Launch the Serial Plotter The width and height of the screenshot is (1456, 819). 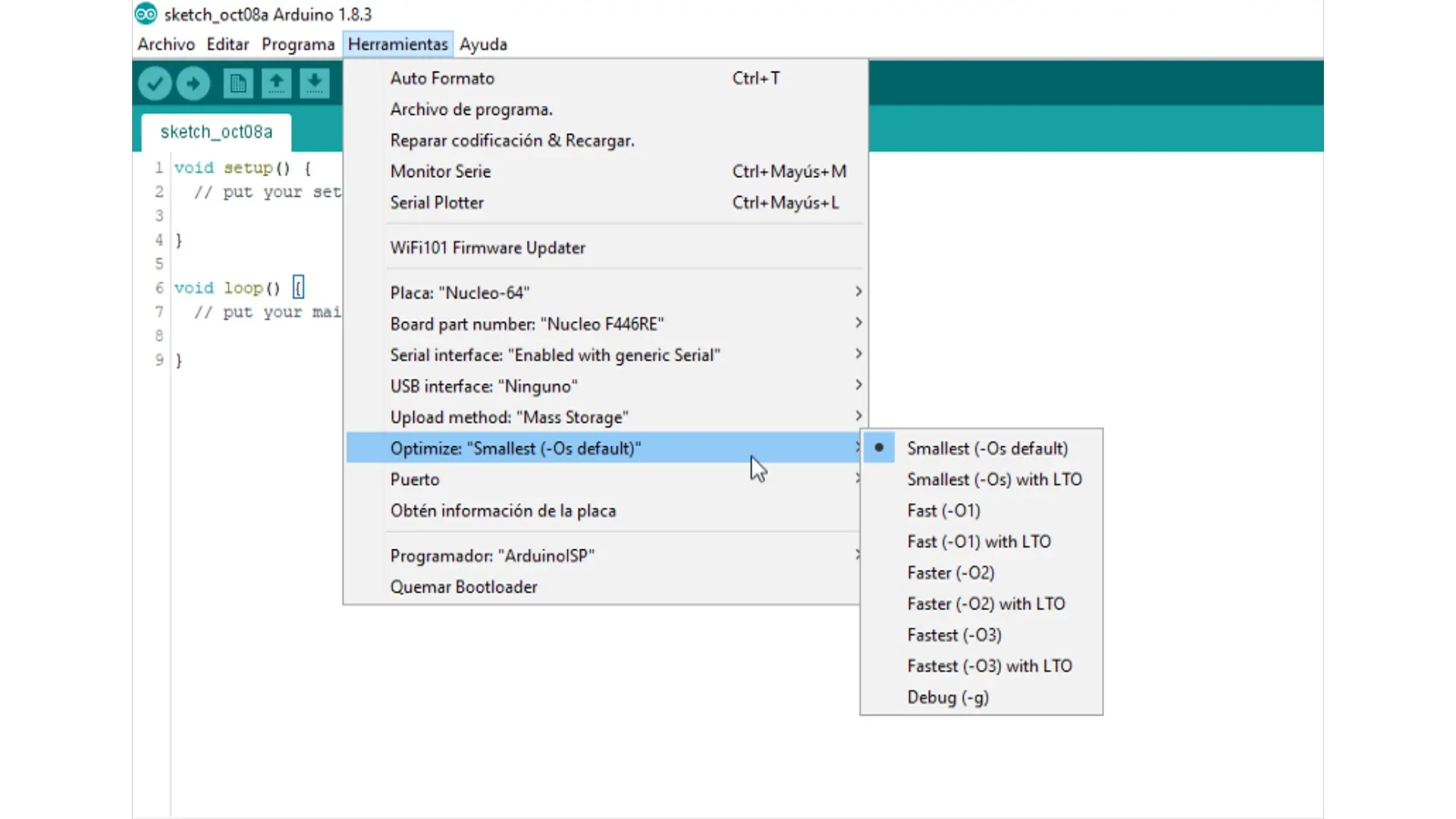pos(605,202)
